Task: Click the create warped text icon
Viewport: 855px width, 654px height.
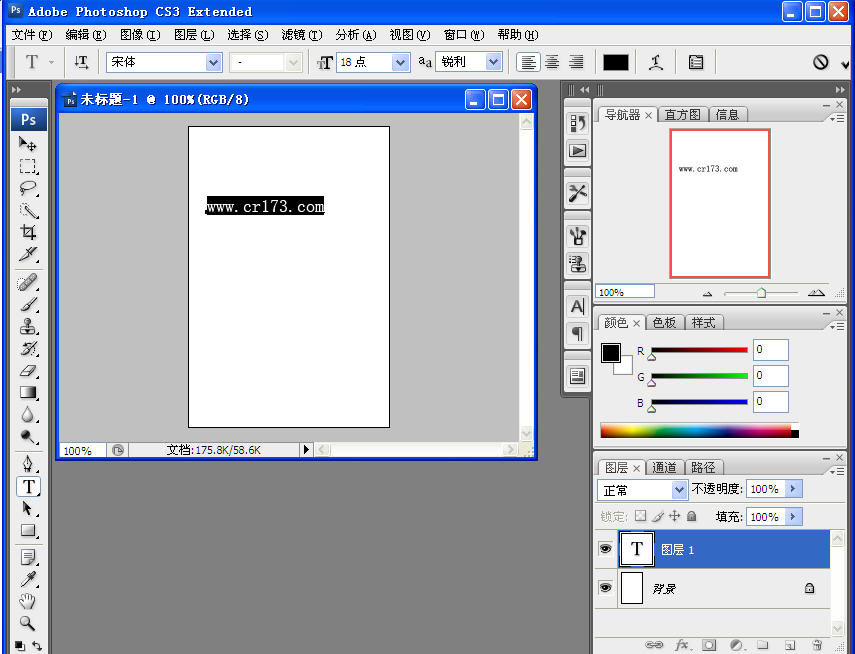Action: click(x=656, y=62)
